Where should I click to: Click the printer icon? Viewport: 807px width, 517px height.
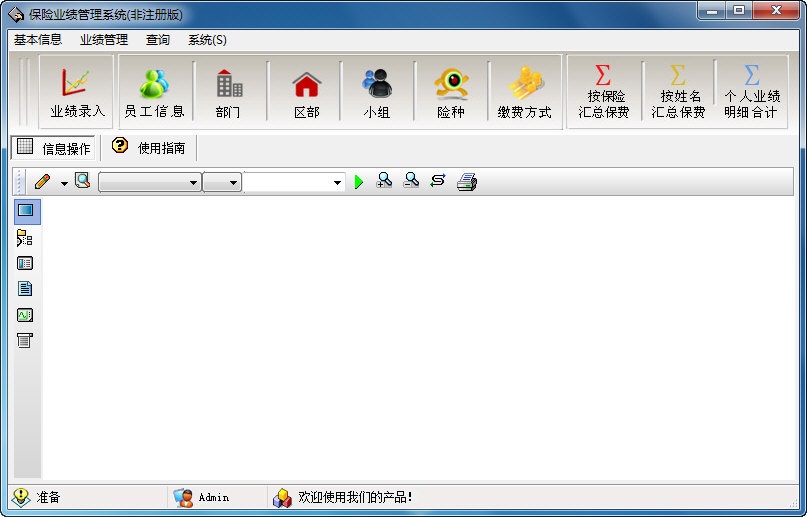467,182
